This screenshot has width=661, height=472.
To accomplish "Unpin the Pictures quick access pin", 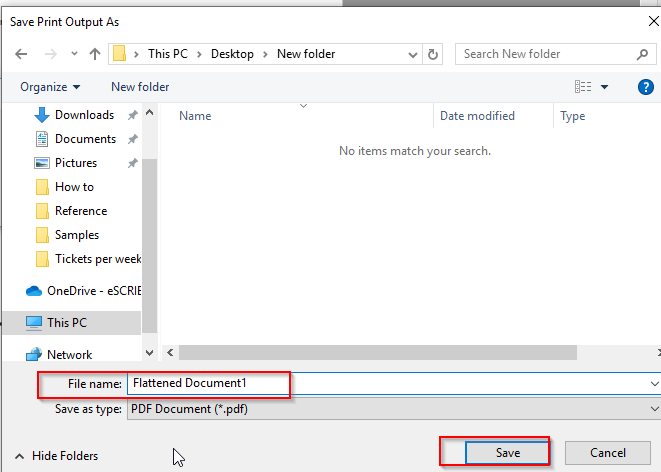I will pyautogui.click(x=133, y=163).
